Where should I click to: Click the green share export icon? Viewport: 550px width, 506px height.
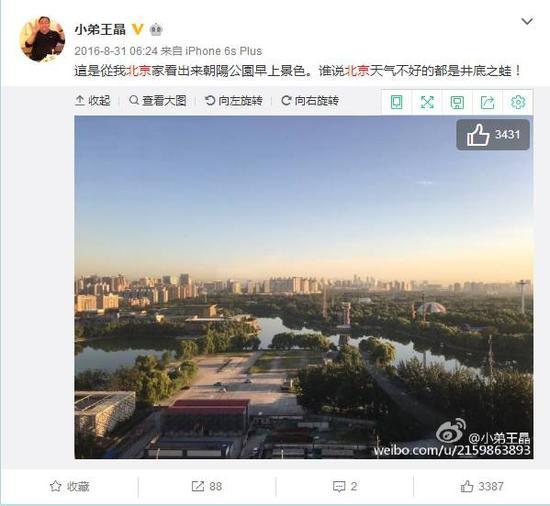[x=487, y=102]
